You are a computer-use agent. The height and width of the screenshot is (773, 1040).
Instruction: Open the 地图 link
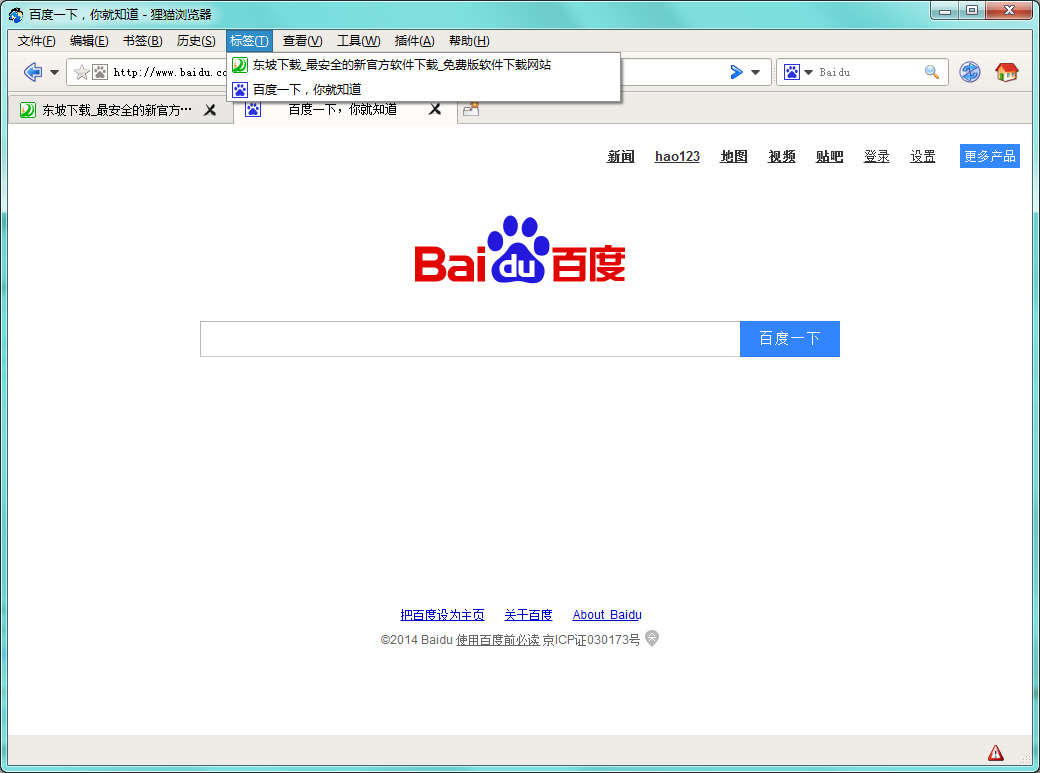pyautogui.click(x=734, y=157)
